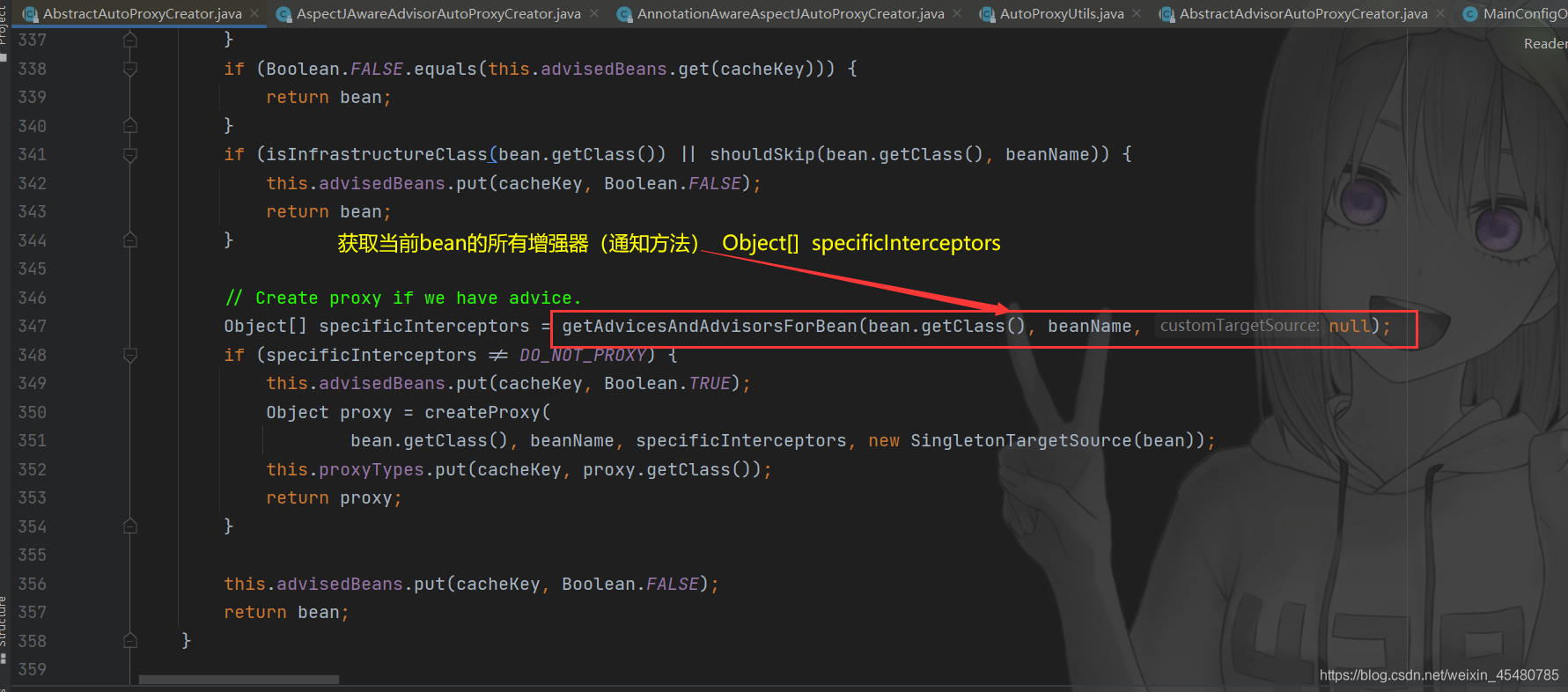The height and width of the screenshot is (692, 1568).
Task: Click isInfrastructureClass method name
Action: 377,155
